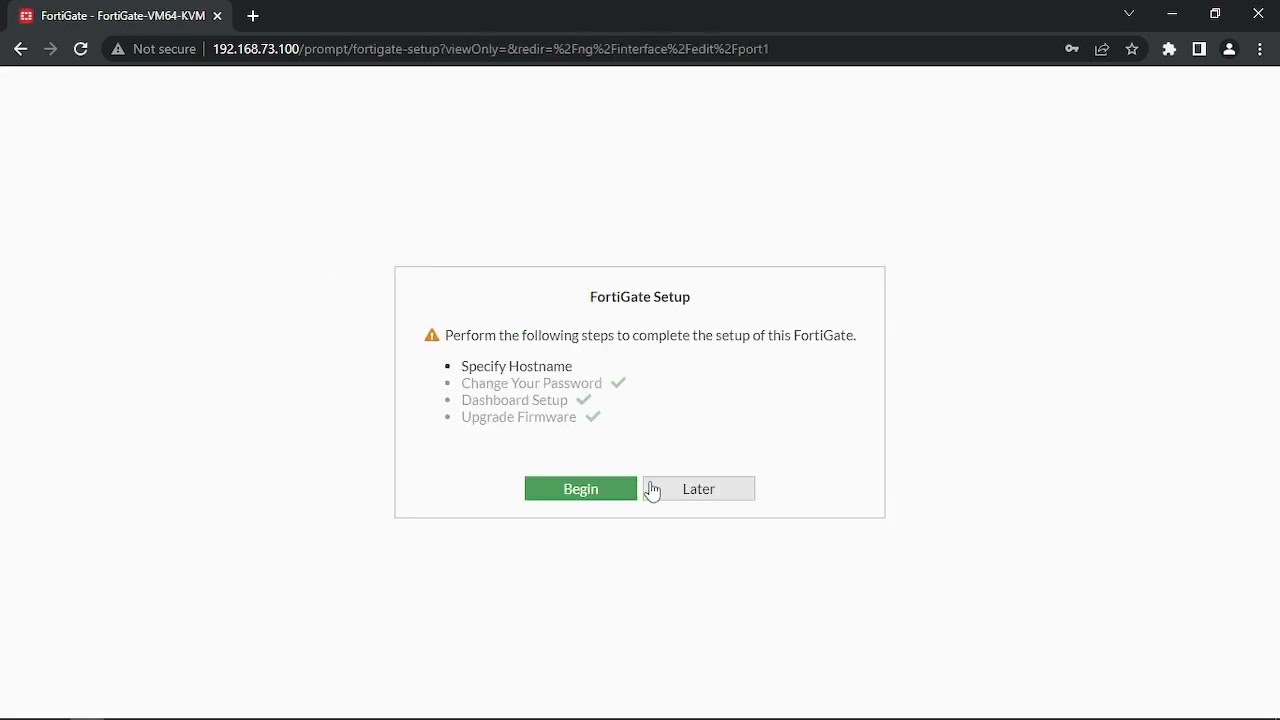This screenshot has width=1280, height=720.
Task: Click the Not secure warning indicator
Action: (153, 49)
